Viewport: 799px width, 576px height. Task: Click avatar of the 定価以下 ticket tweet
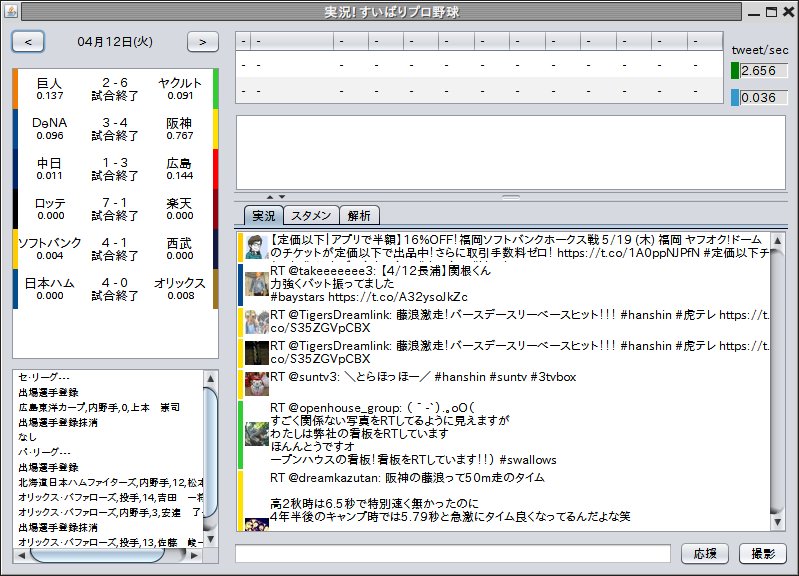coord(256,247)
